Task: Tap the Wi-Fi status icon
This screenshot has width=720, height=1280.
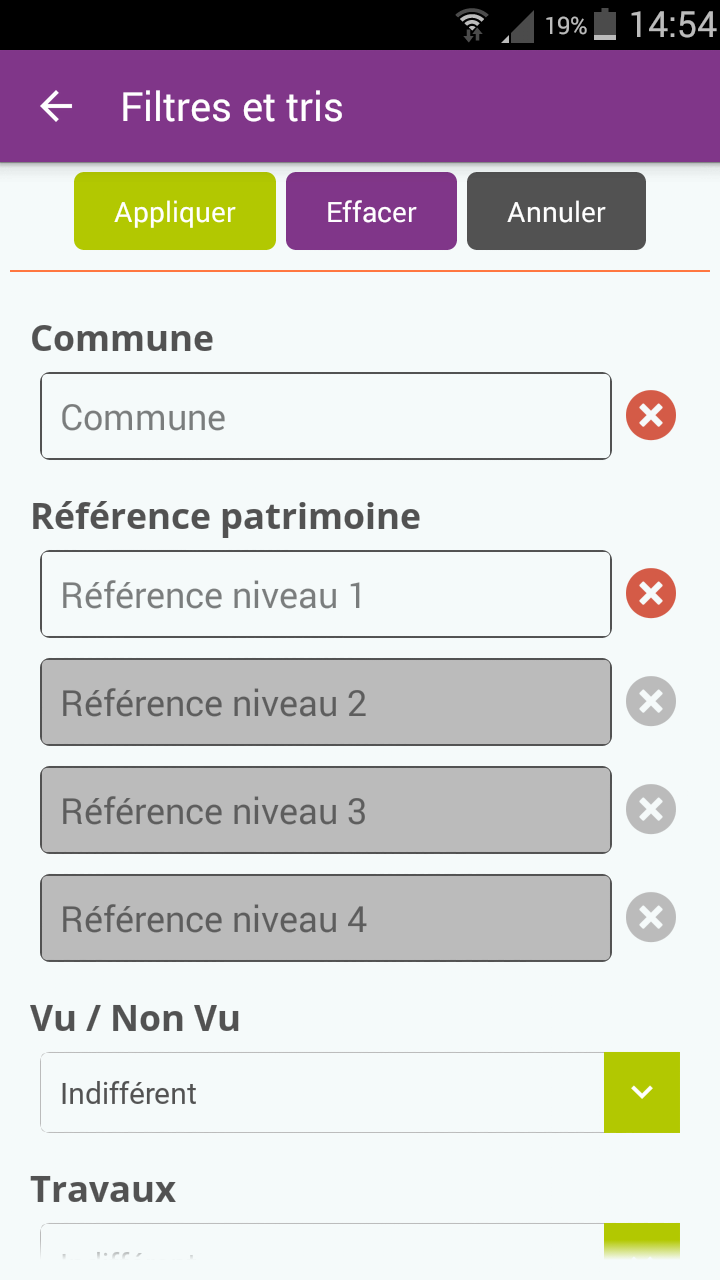Action: pyautogui.click(x=471, y=25)
